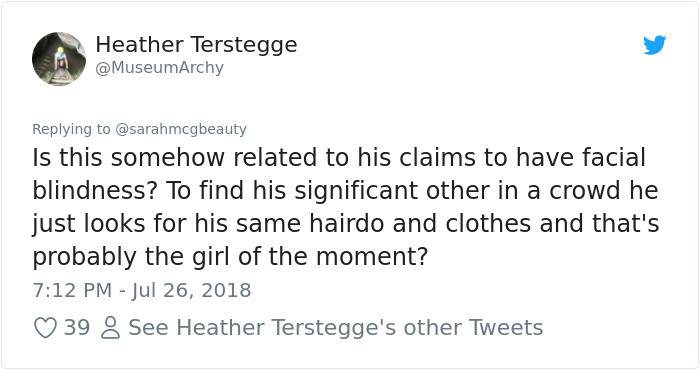Screen dimensions: 700x370
Task: Click the 39 likes count
Action: tap(77, 328)
